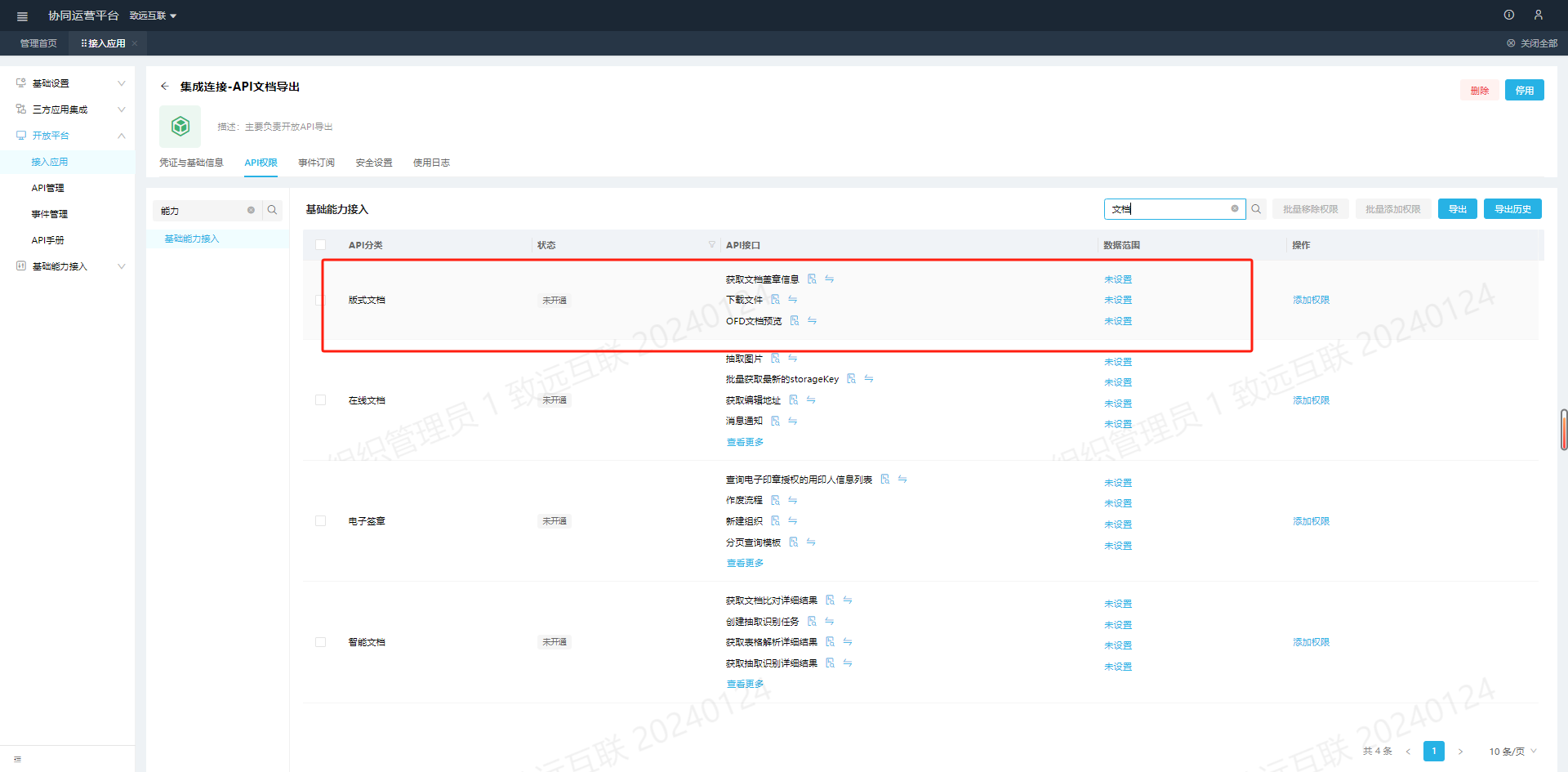Open the 安全设置 tab

tap(374, 163)
